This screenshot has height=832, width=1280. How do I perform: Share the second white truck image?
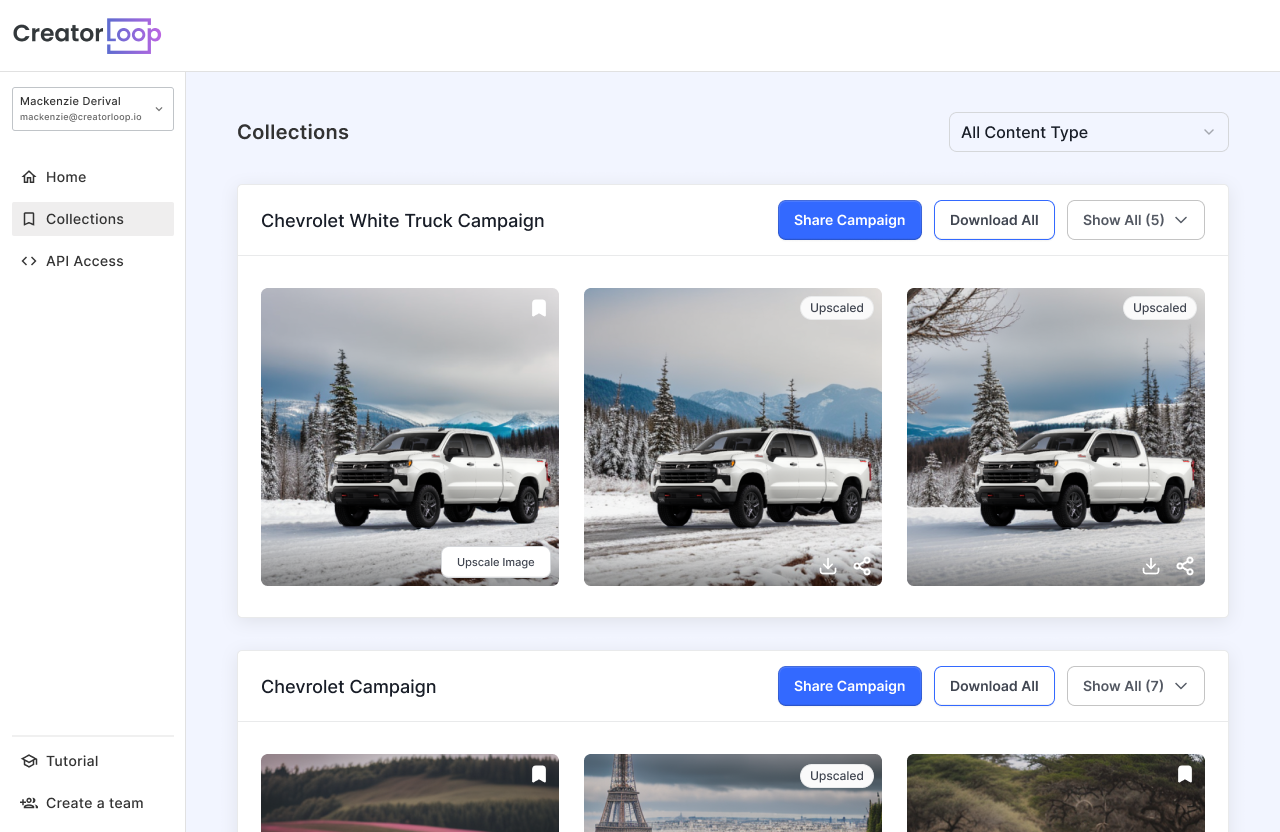[862, 566]
